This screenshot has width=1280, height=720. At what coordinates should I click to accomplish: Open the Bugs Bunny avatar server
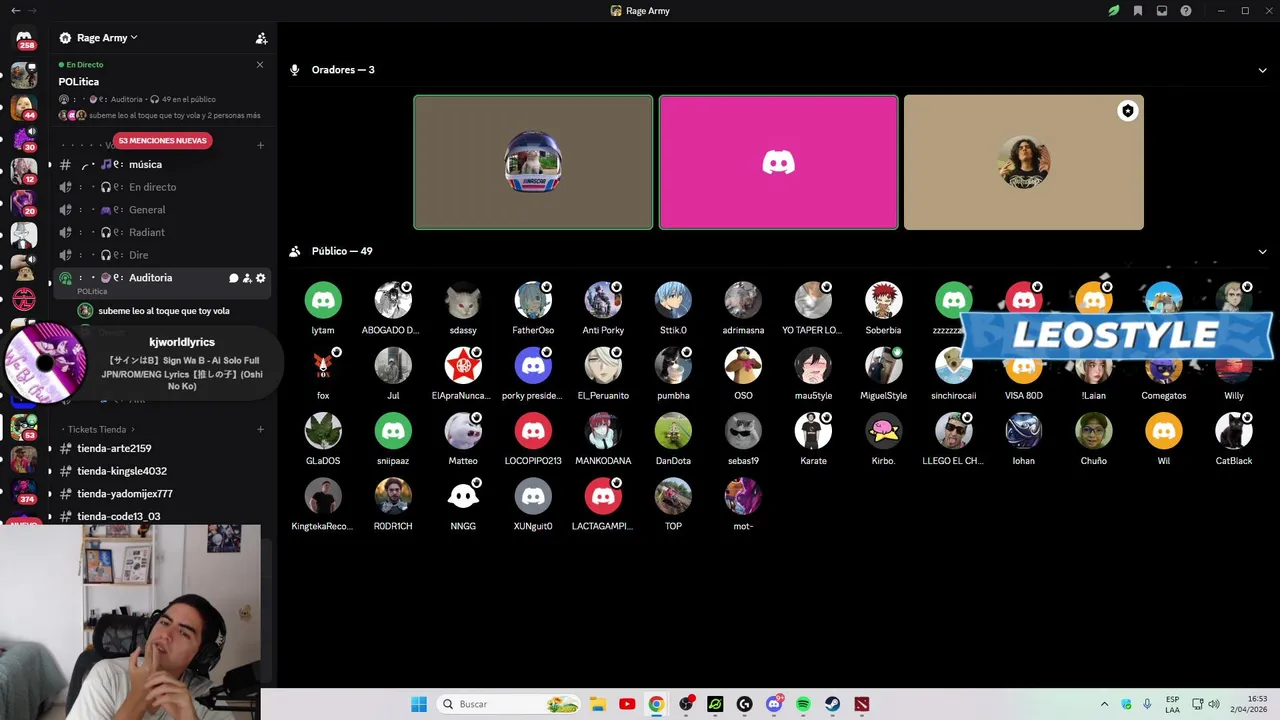[x=24, y=235]
